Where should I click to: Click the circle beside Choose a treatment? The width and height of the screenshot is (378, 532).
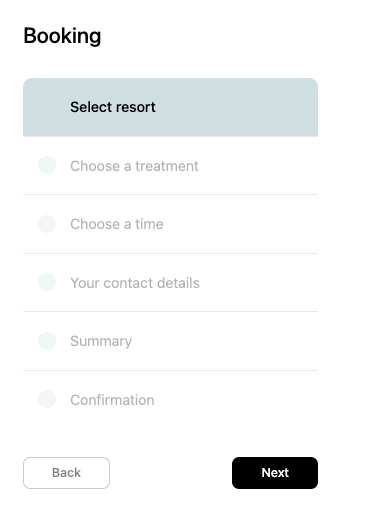point(47,165)
